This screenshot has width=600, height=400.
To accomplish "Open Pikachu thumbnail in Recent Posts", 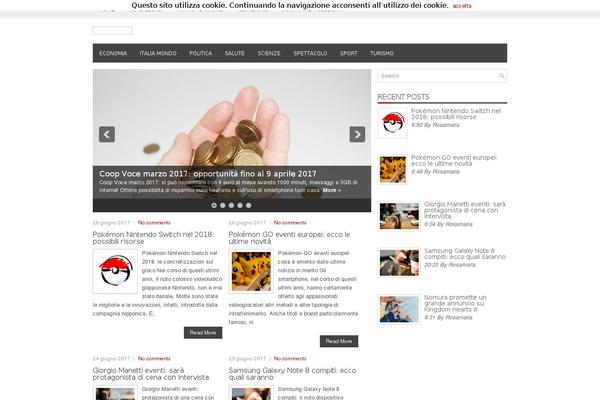I will [x=393, y=170].
